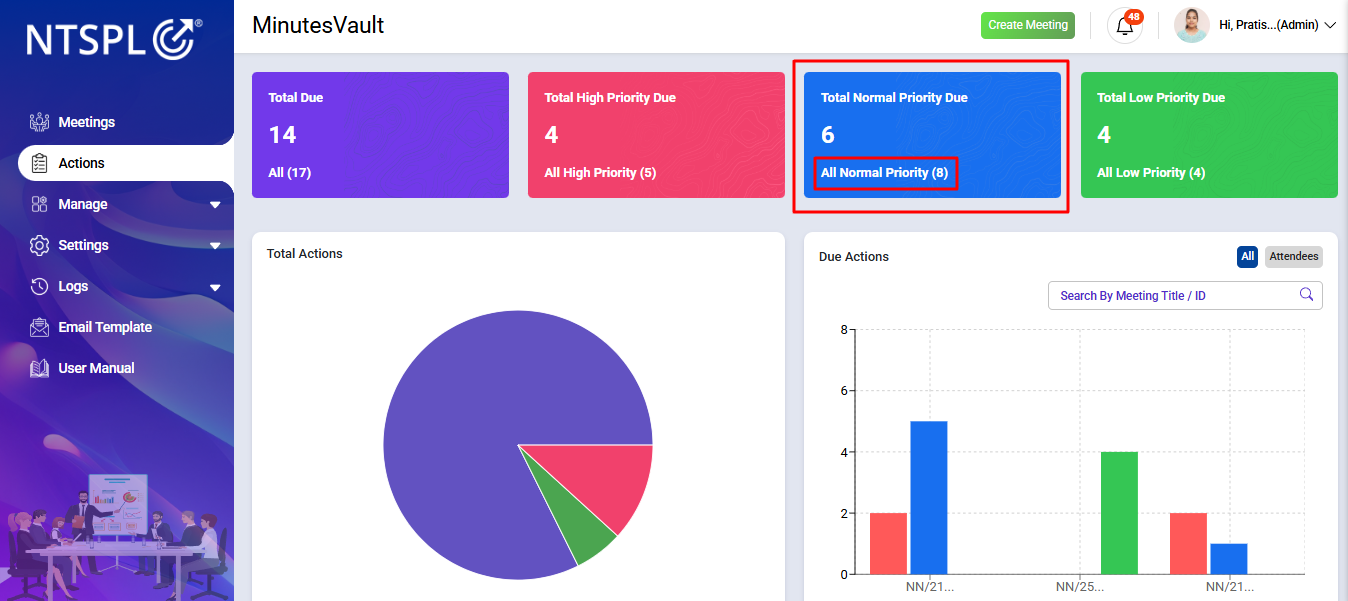Open the All Low Priority (4) link
1348x601 pixels.
[x=1151, y=173]
